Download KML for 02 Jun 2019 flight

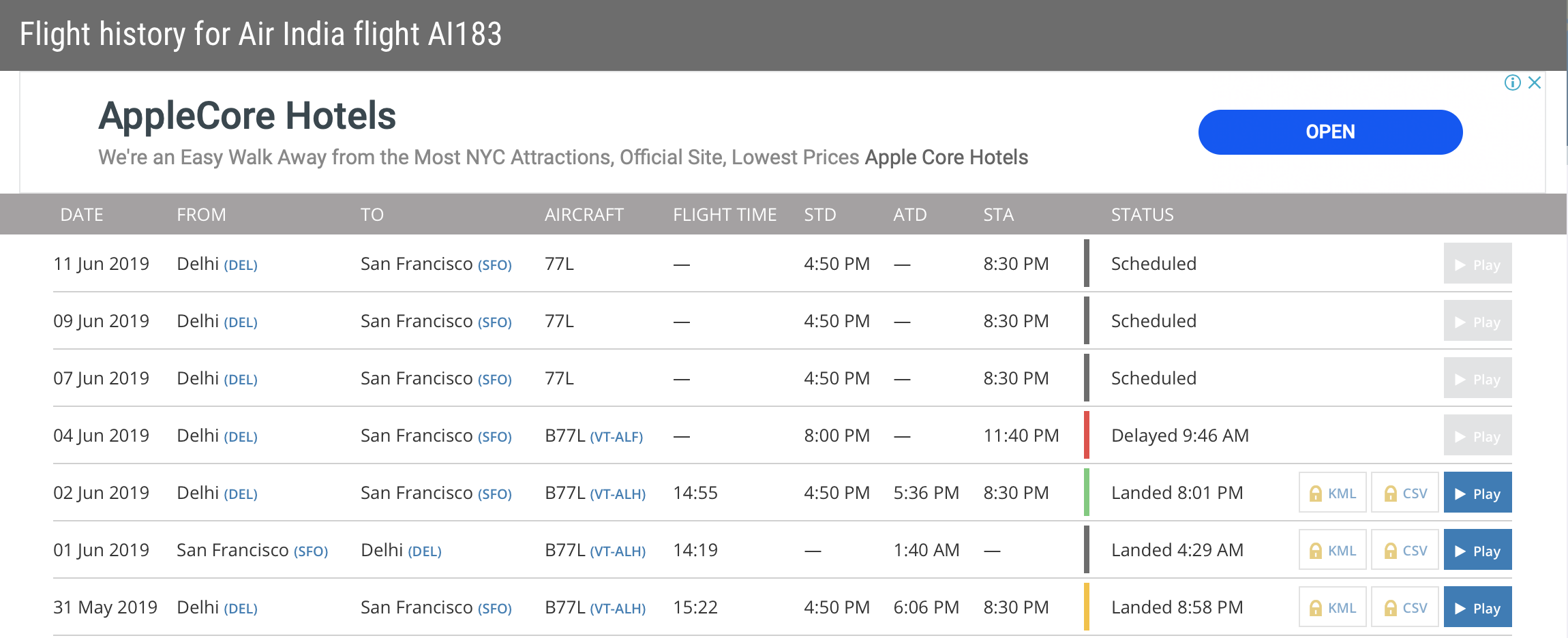(x=1332, y=493)
